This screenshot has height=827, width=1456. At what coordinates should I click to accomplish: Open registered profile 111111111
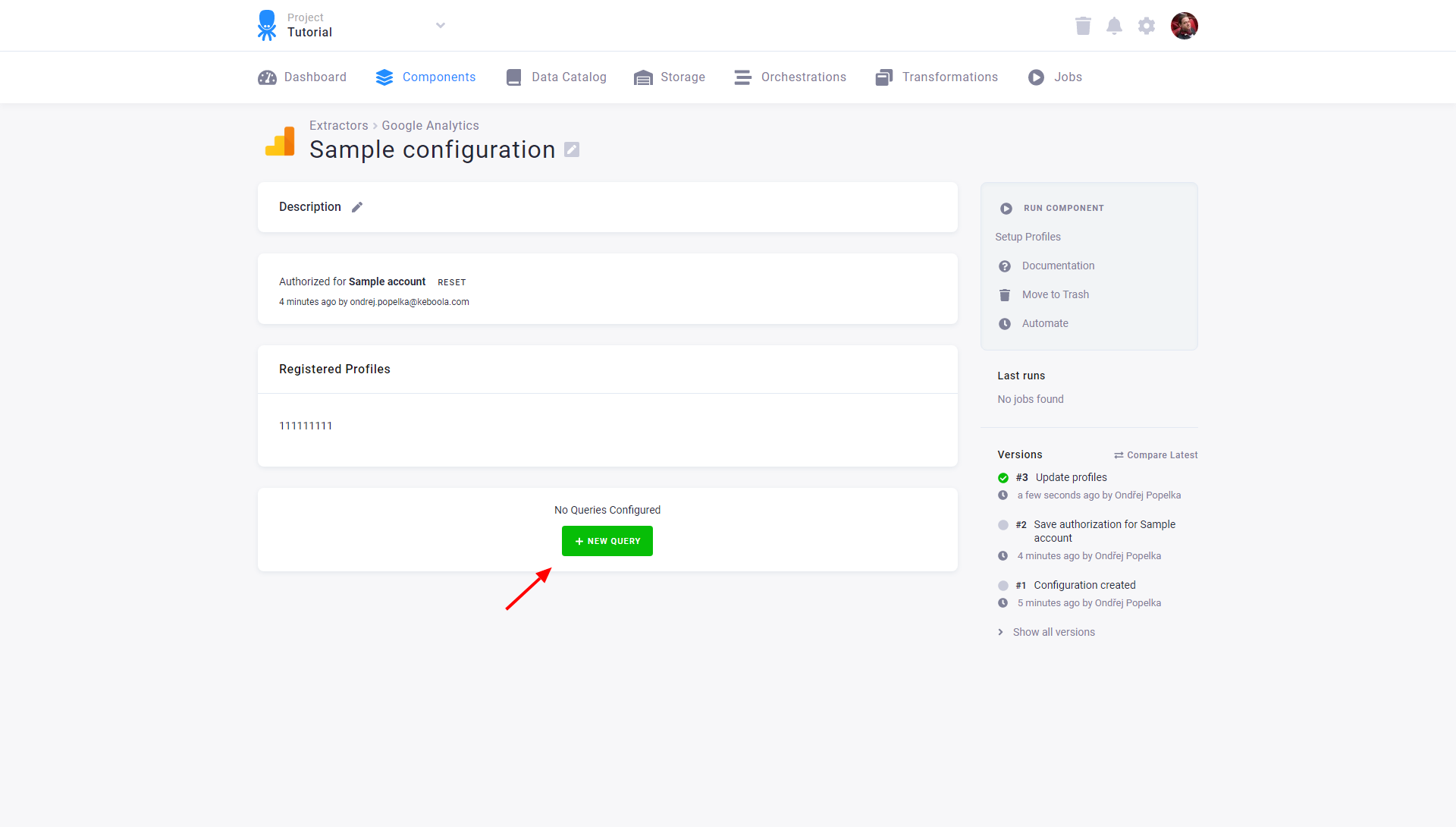point(306,426)
